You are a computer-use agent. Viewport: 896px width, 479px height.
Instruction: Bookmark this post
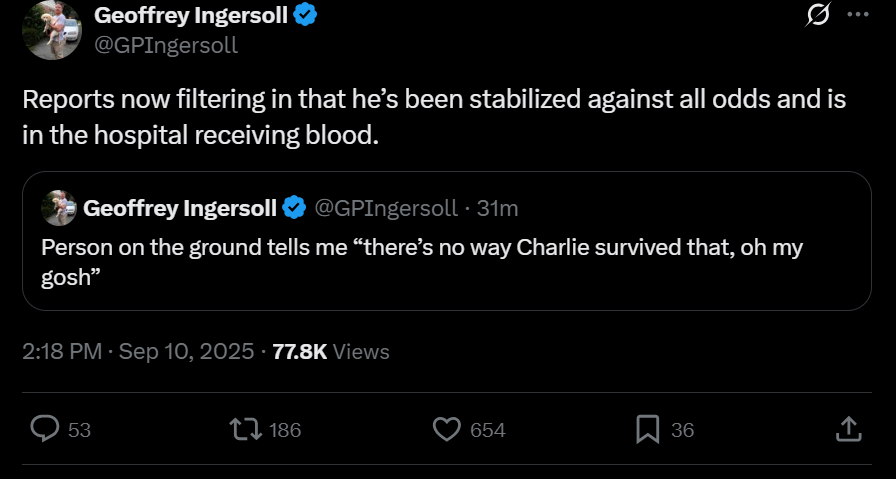point(647,429)
